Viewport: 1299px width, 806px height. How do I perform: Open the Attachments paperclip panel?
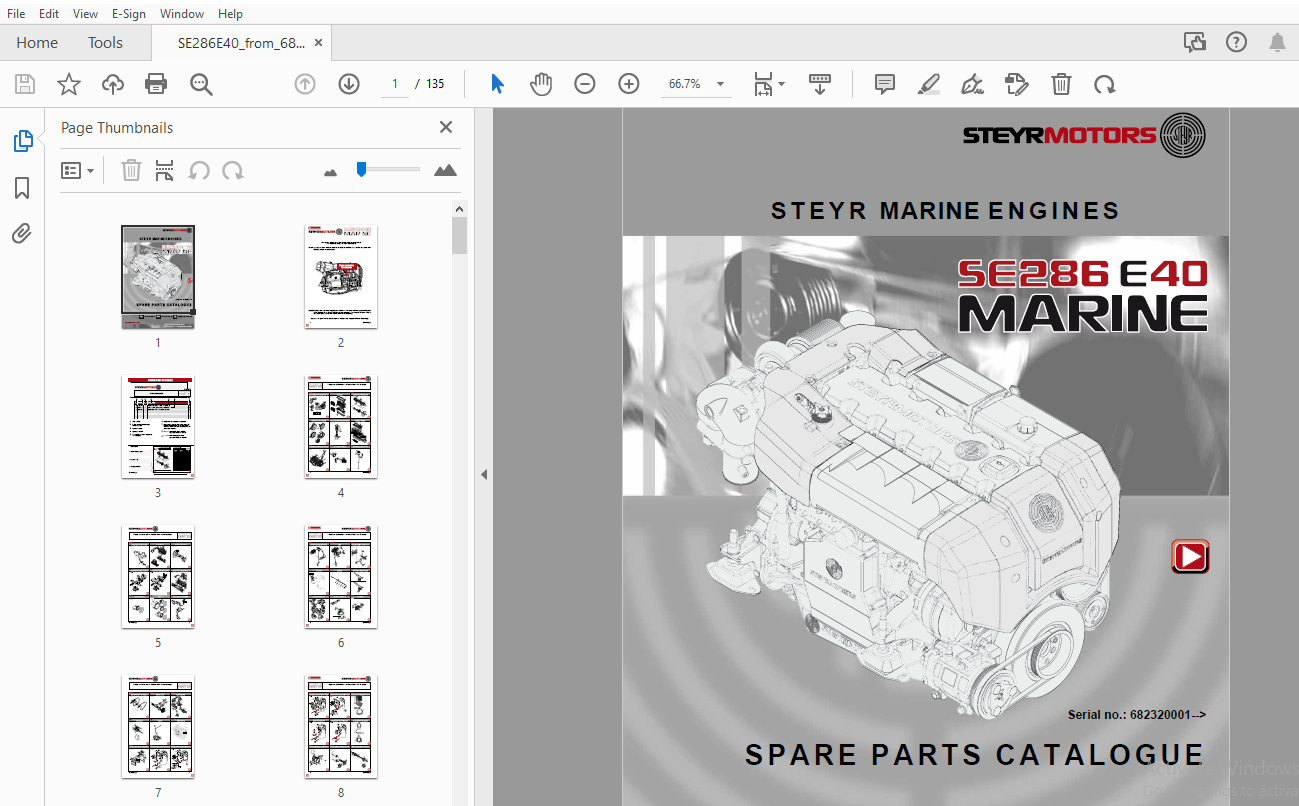22,234
